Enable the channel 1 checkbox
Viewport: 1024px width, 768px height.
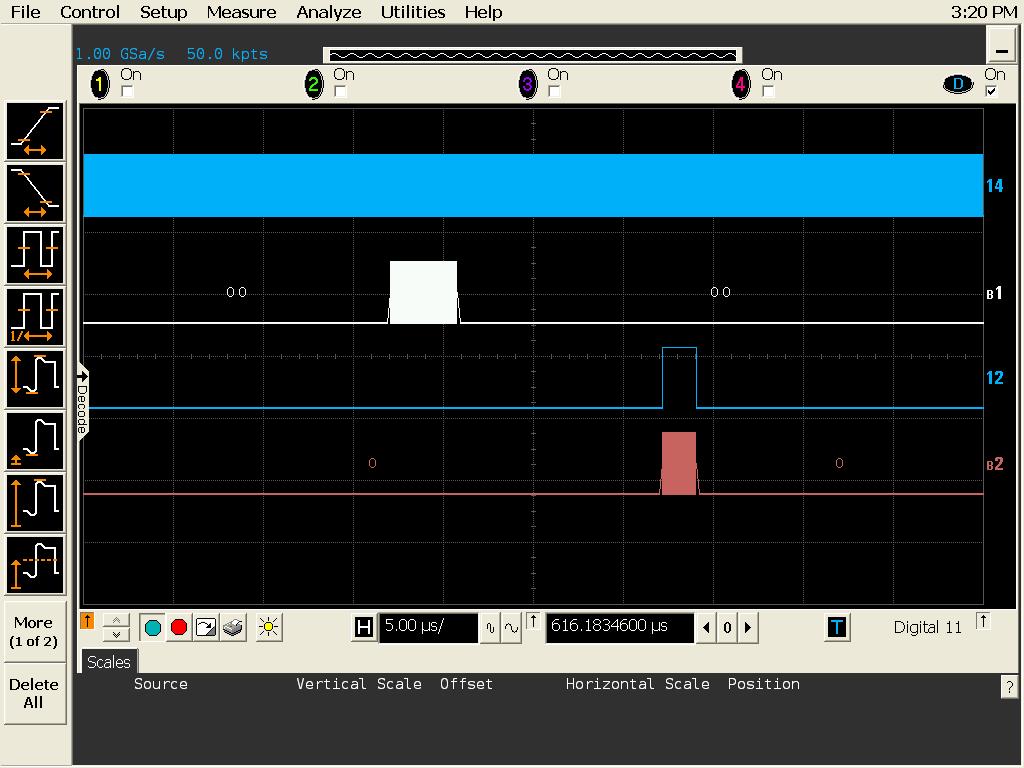[127, 92]
